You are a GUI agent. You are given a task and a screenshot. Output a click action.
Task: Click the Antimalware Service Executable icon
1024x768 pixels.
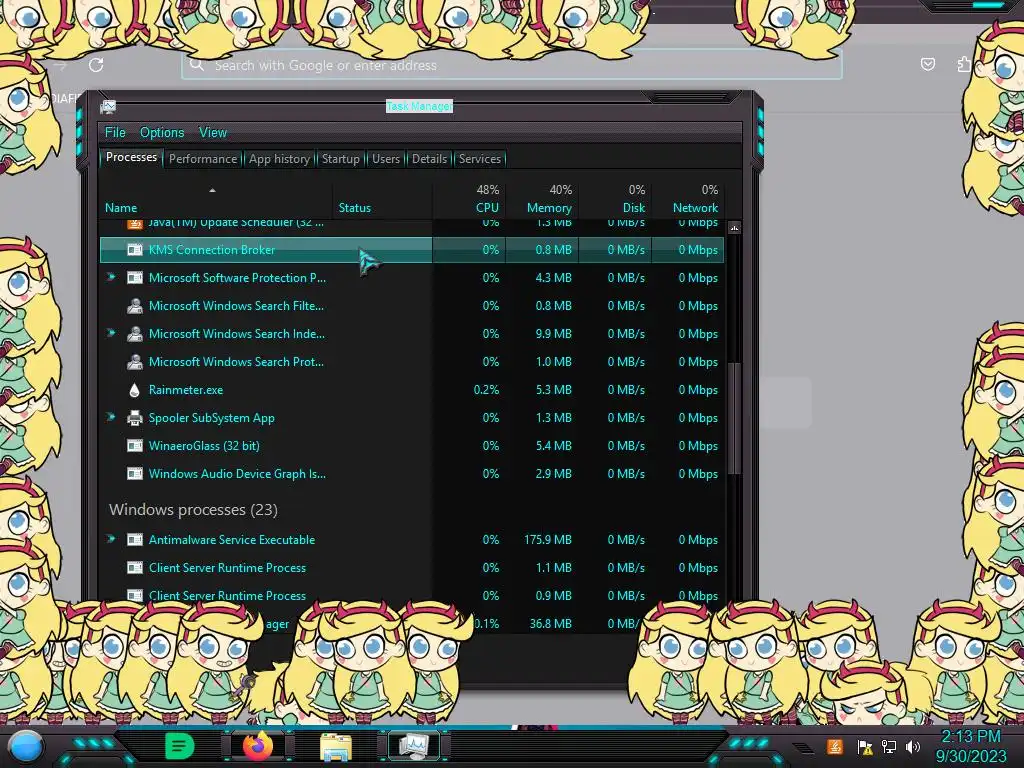click(135, 540)
